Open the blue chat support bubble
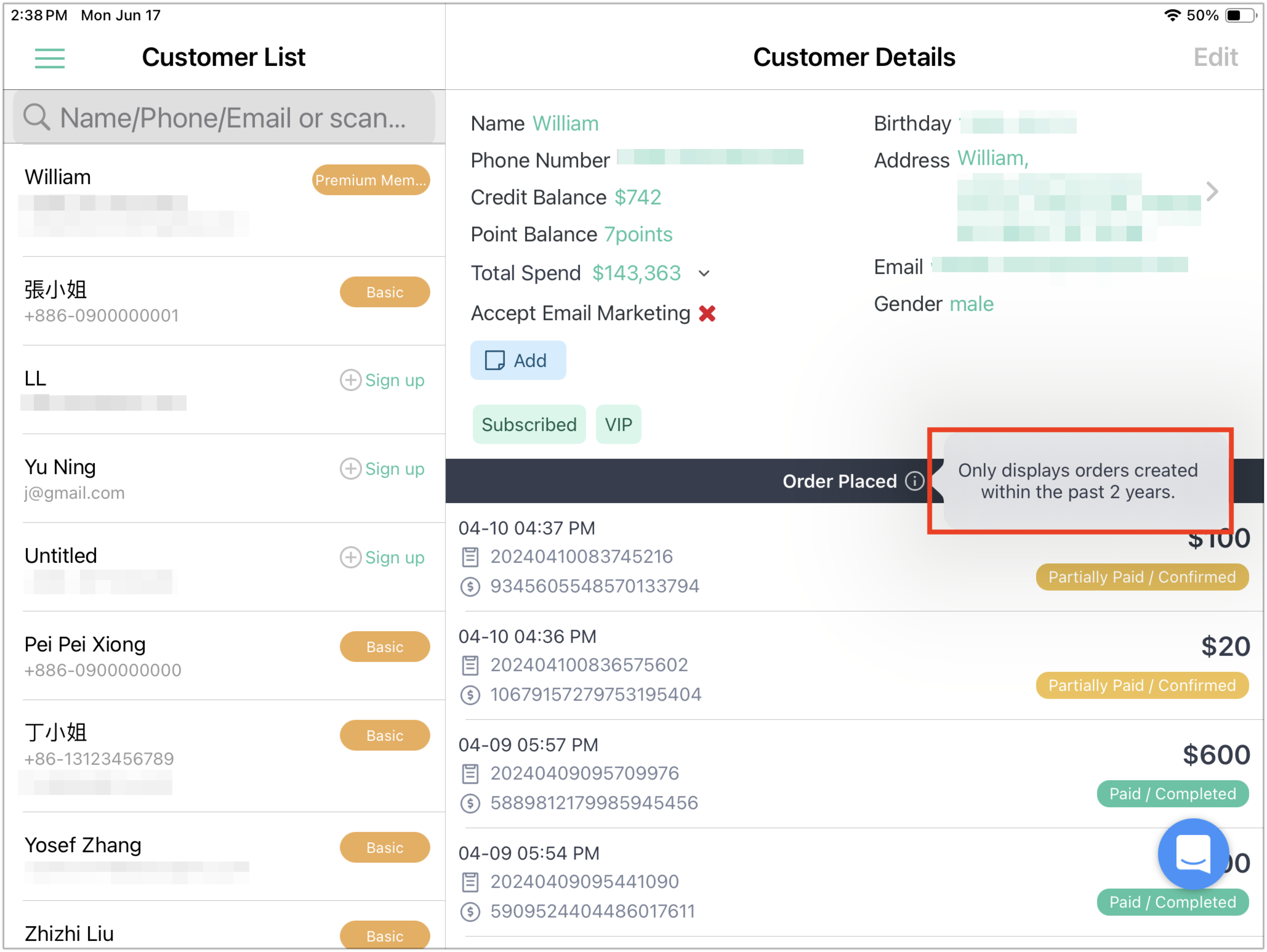1267x952 pixels. click(1193, 854)
